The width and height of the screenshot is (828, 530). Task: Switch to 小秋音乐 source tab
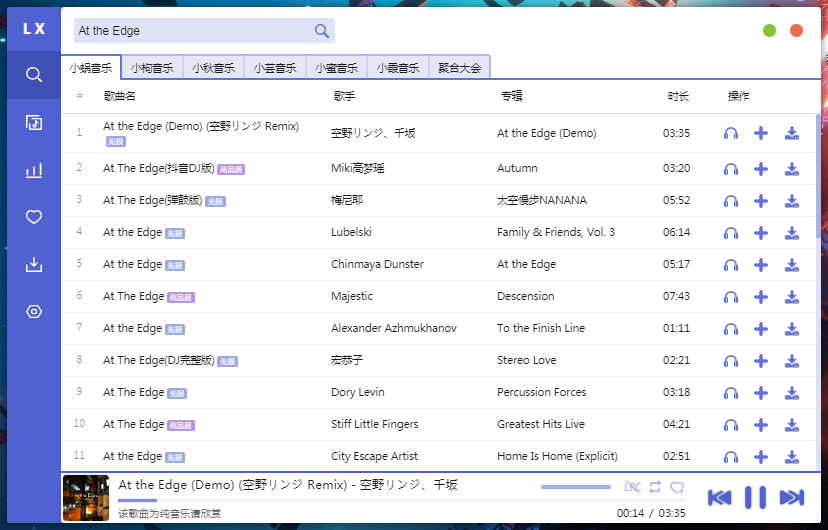click(213, 68)
